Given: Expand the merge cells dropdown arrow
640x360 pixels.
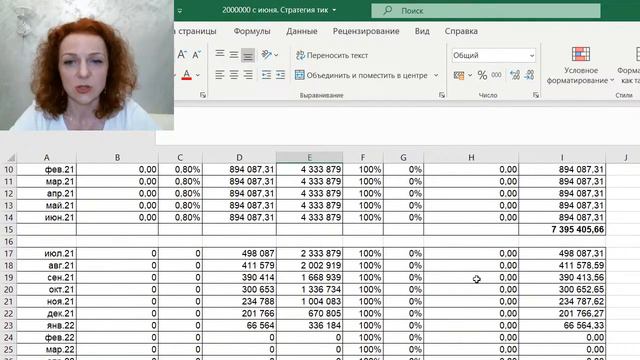Looking at the screenshot, I should click(x=436, y=76).
